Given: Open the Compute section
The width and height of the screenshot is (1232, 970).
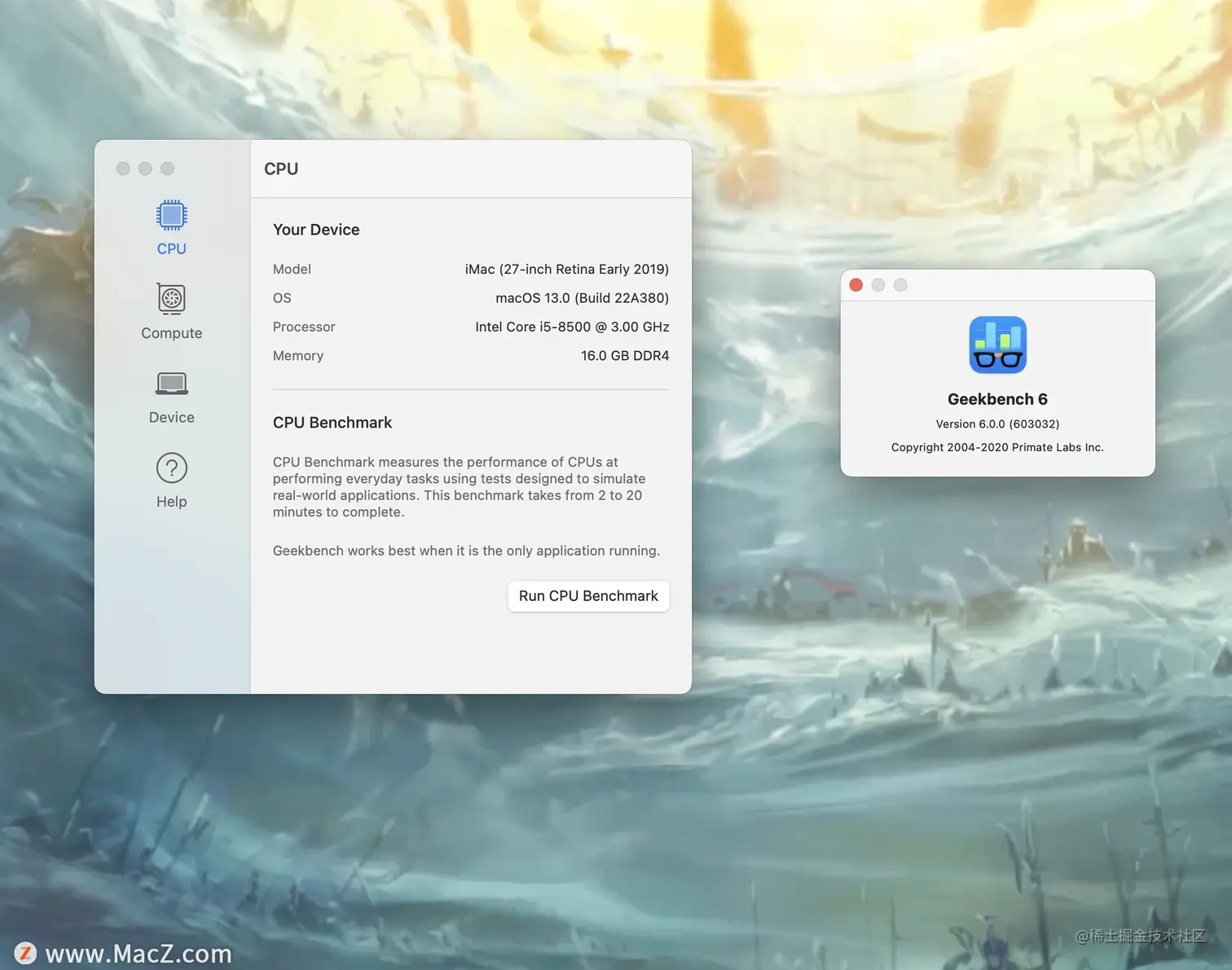Looking at the screenshot, I should pyautogui.click(x=171, y=312).
